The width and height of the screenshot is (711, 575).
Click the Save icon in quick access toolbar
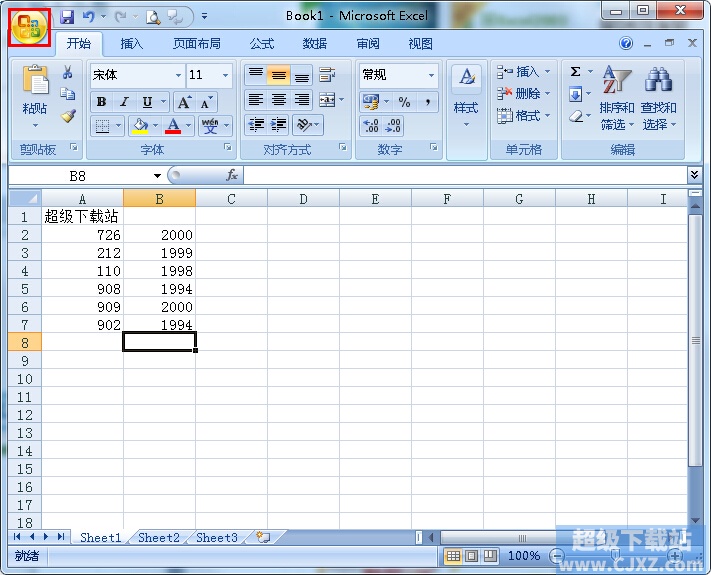pyautogui.click(x=68, y=17)
